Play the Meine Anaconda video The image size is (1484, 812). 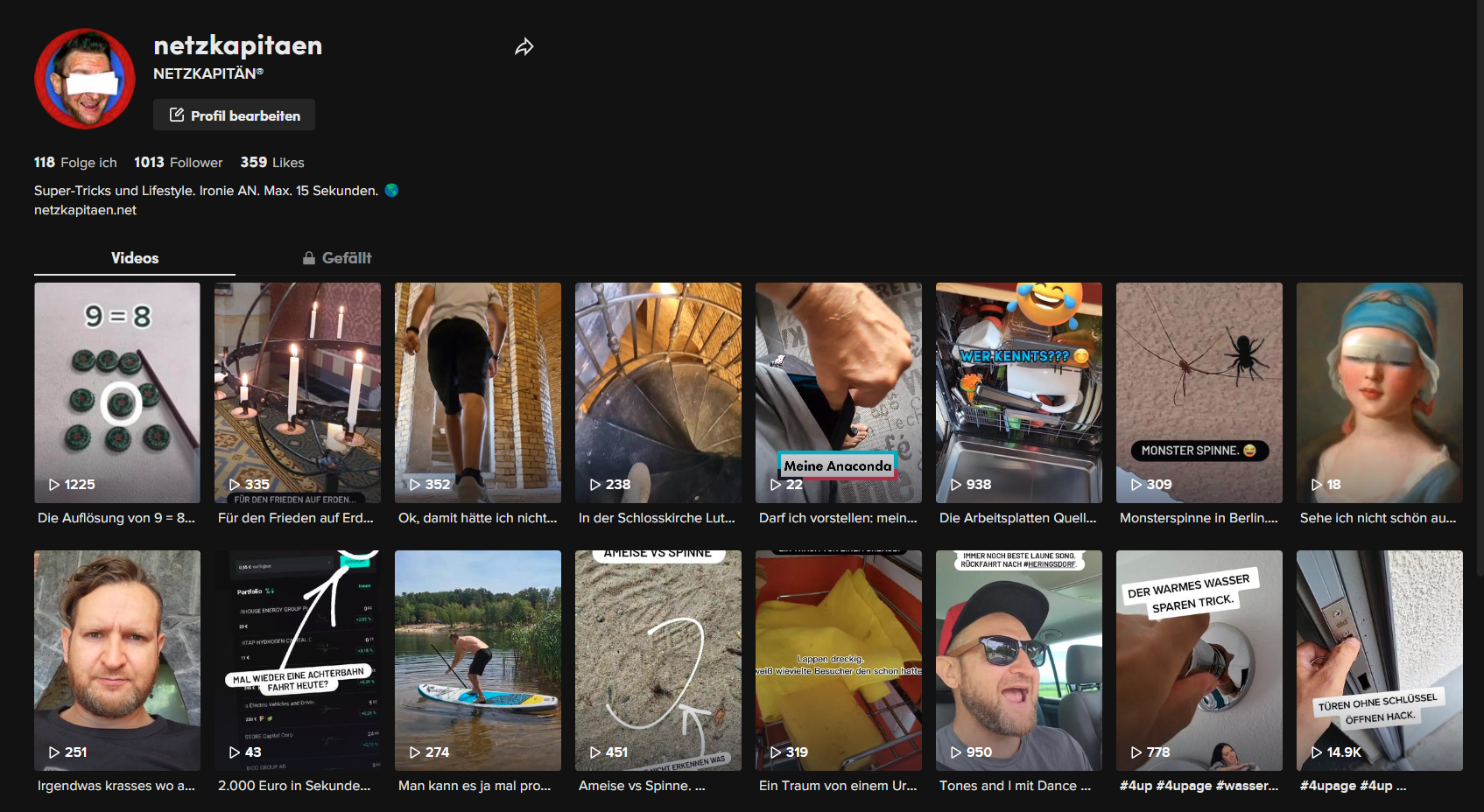tap(838, 392)
